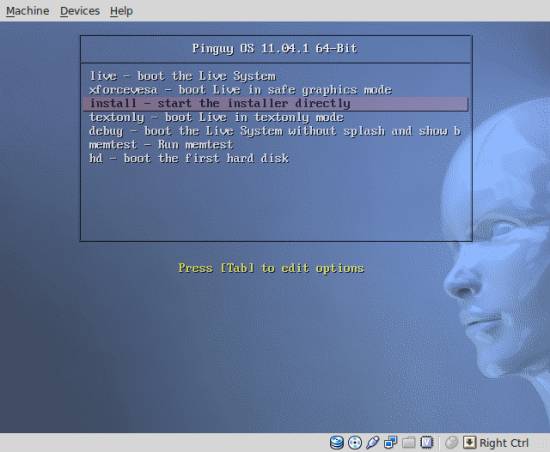This screenshot has height=452, width=550.
Task: Click the mouse integration status icon
Action: point(451,443)
